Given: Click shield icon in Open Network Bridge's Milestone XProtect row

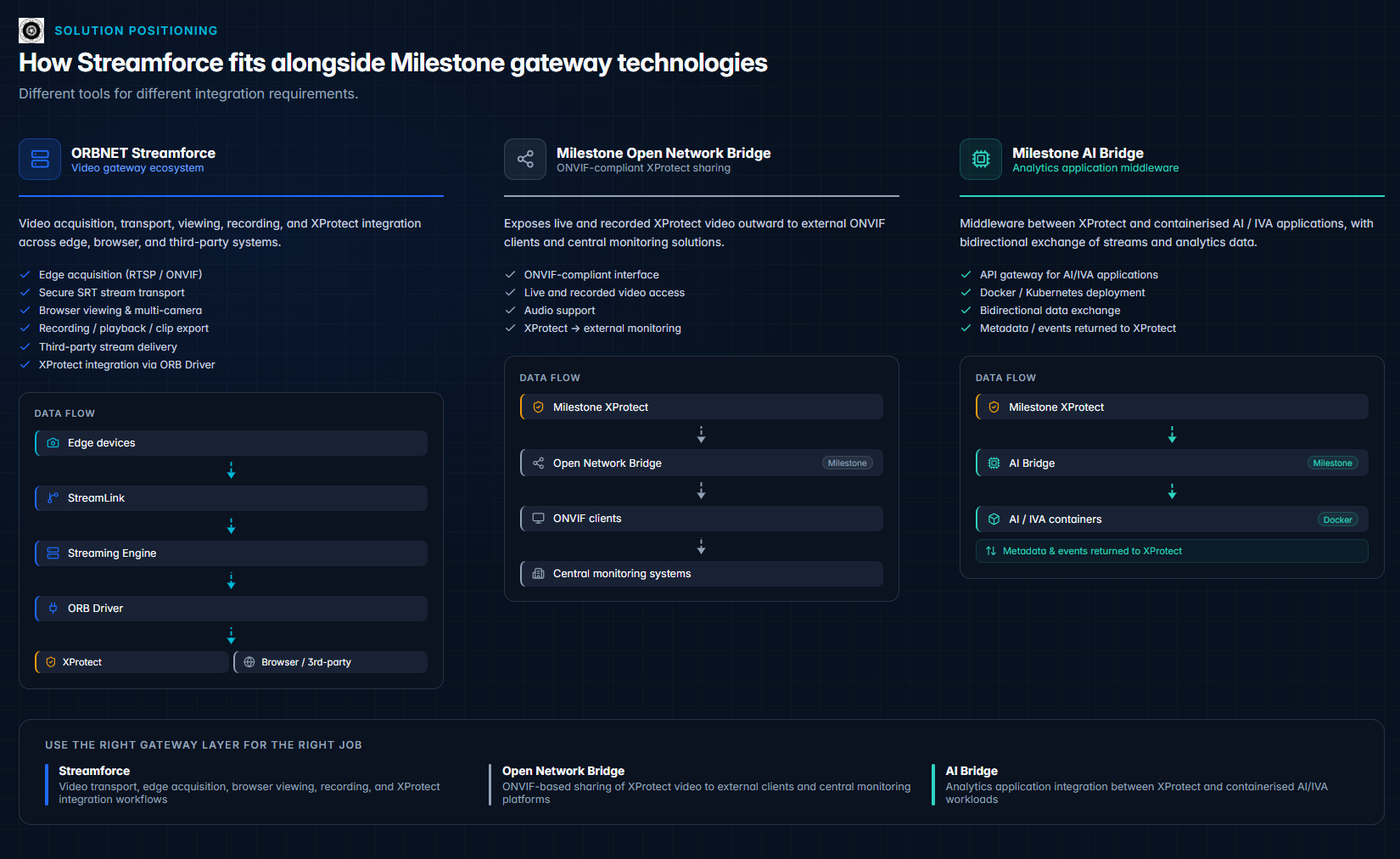Looking at the screenshot, I should click(538, 407).
